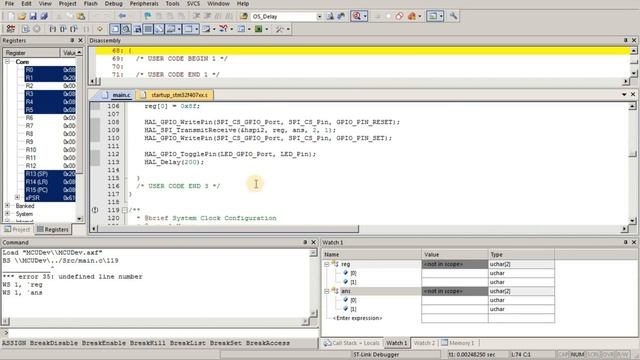640x360 pixels.
Task: Click the Command window input line
Action: [x=159, y=333]
